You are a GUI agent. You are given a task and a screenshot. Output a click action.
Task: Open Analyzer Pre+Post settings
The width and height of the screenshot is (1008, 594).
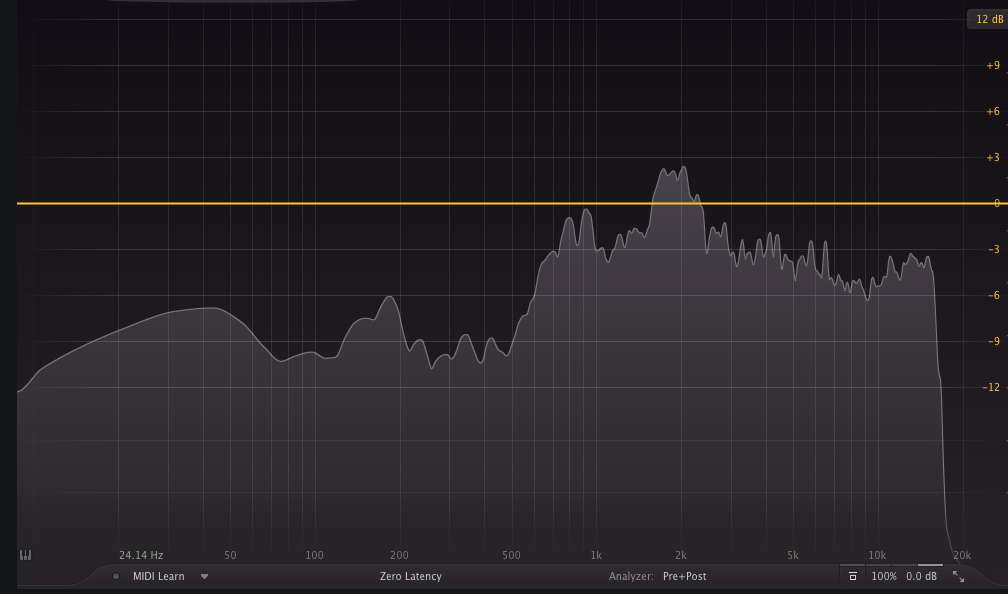(684, 576)
